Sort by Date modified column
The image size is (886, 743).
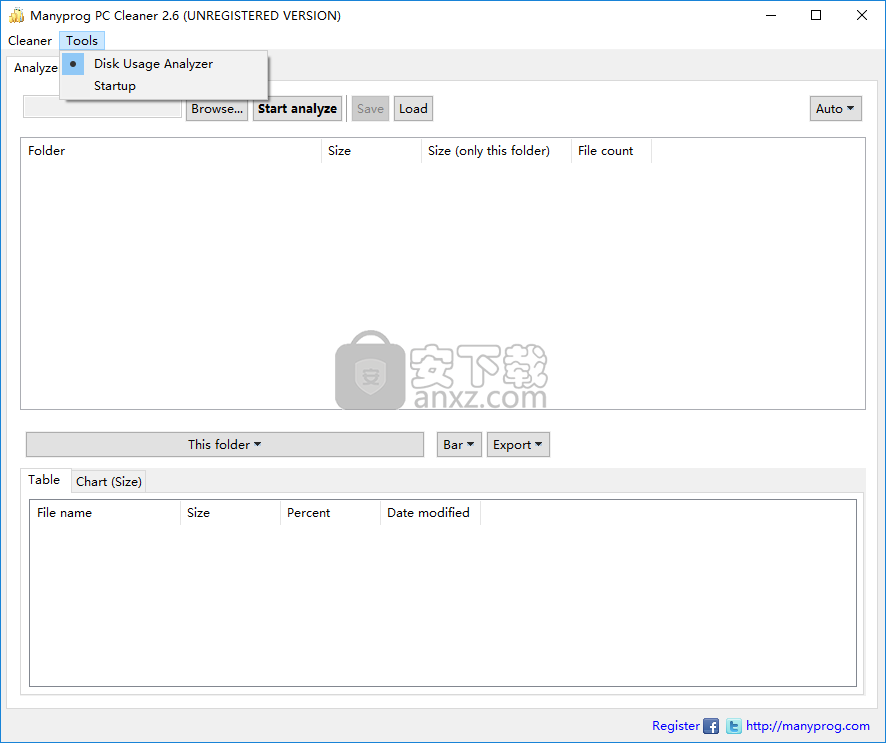(430, 513)
